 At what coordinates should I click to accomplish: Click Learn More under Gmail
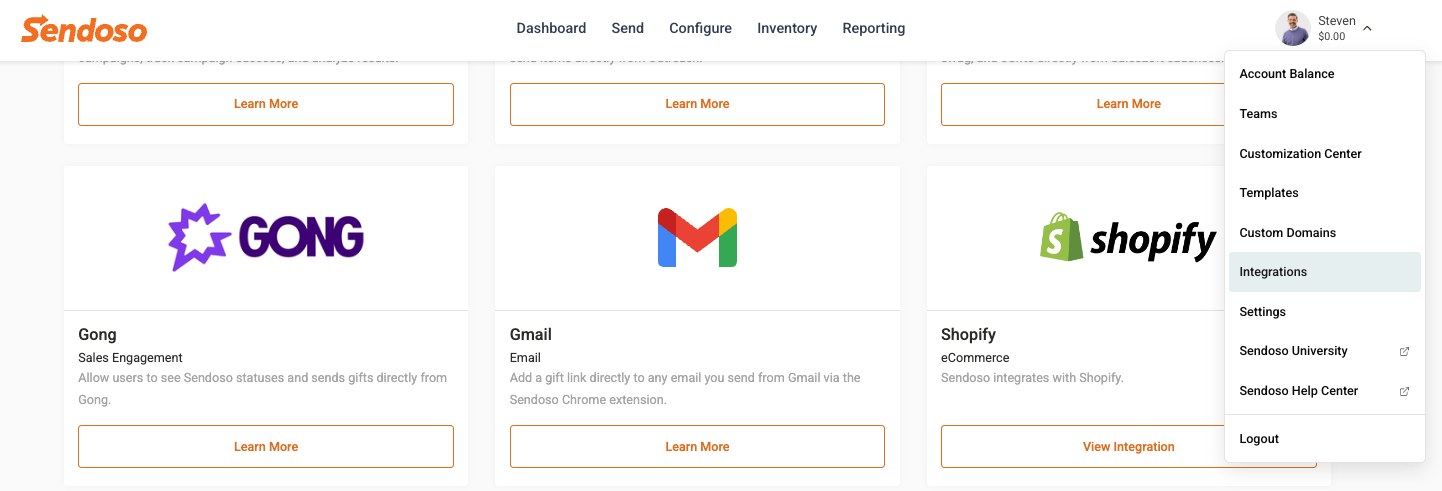(x=697, y=447)
